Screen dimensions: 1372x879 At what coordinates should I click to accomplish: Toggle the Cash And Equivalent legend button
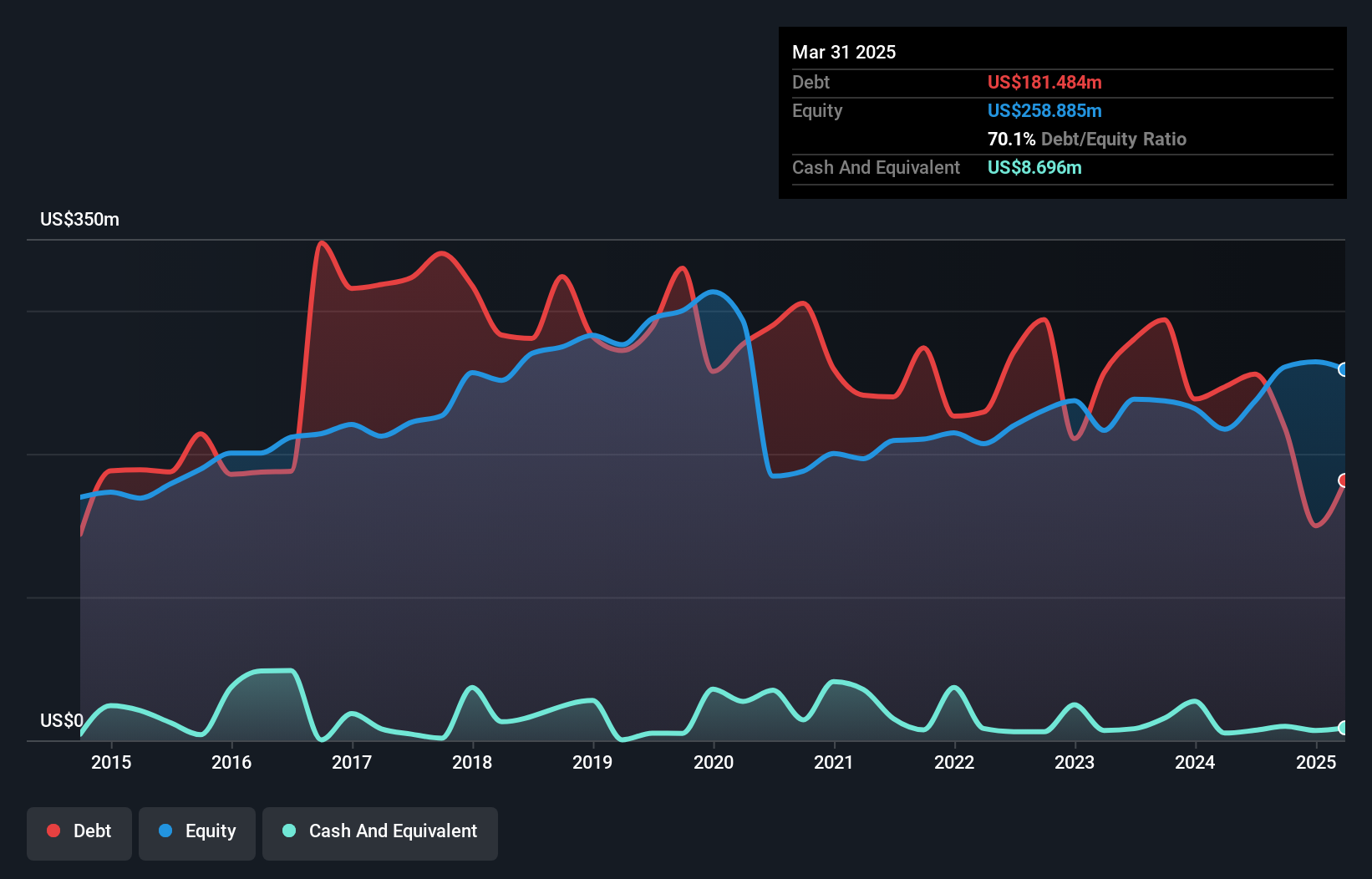(380, 832)
